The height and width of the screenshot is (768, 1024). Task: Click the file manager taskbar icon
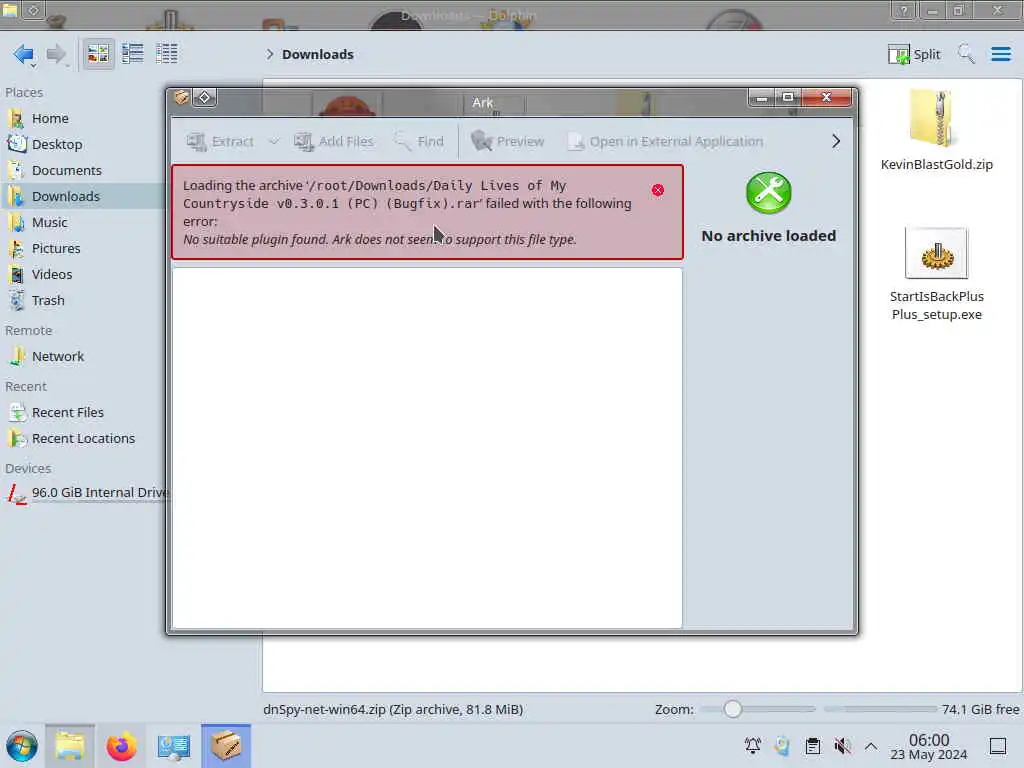click(70, 746)
